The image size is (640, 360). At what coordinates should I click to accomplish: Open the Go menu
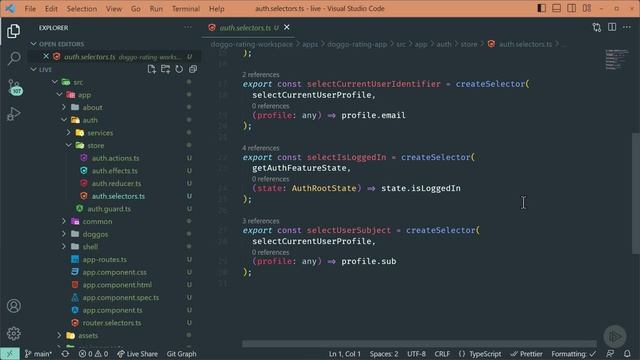[136, 9]
